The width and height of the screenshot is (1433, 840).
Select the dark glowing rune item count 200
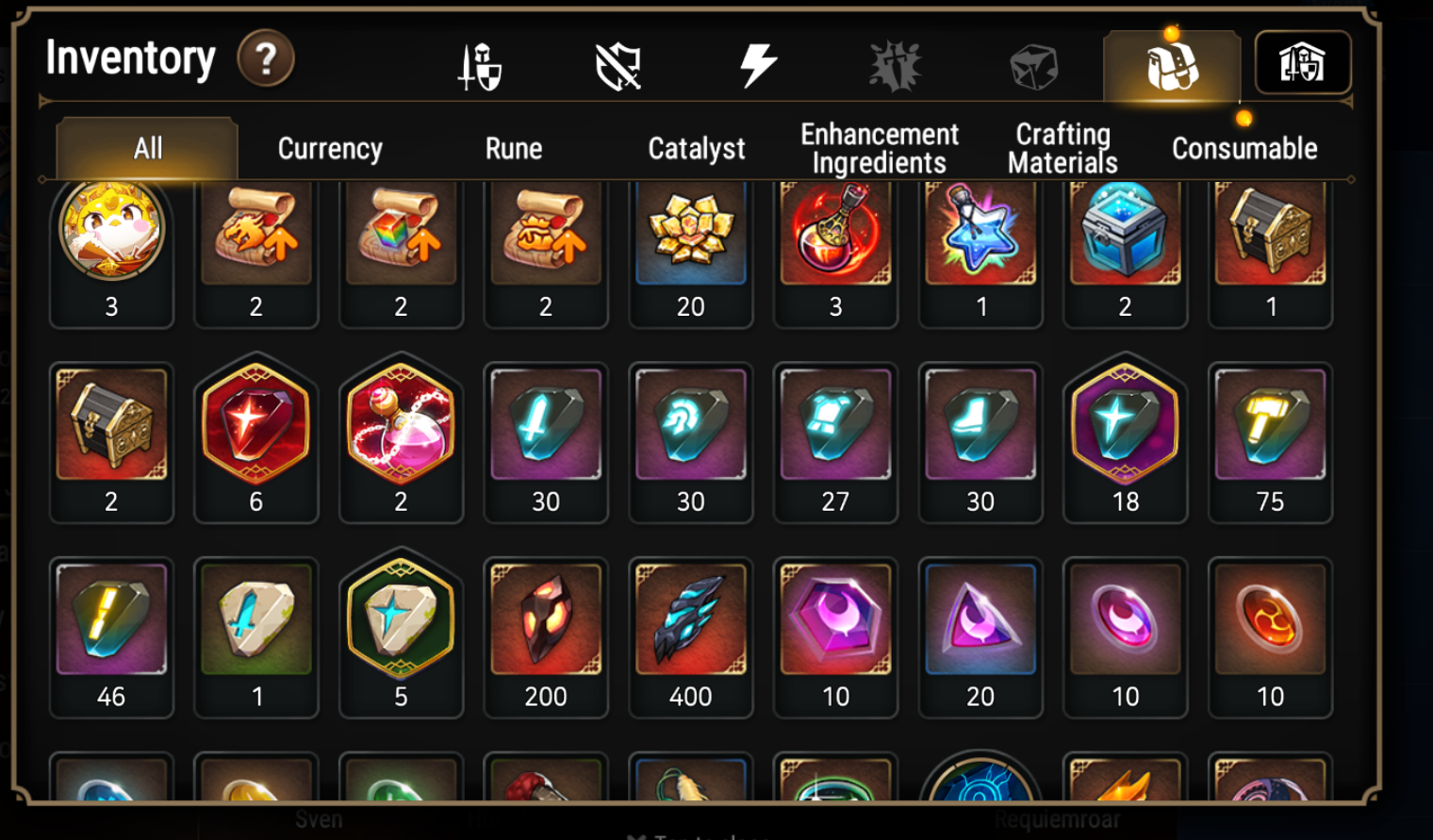tap(546, 637)
